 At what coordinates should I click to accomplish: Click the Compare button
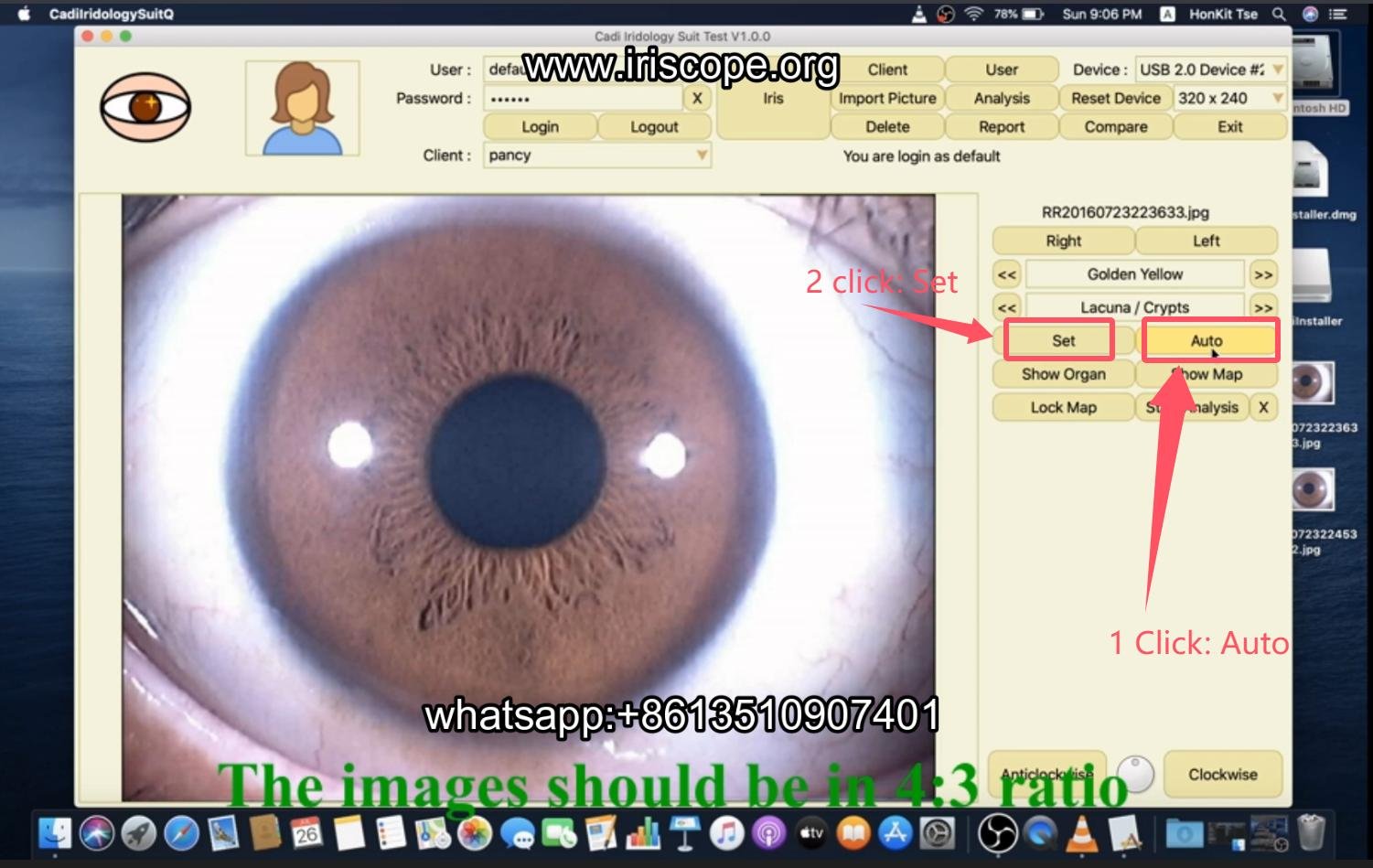1116,127
